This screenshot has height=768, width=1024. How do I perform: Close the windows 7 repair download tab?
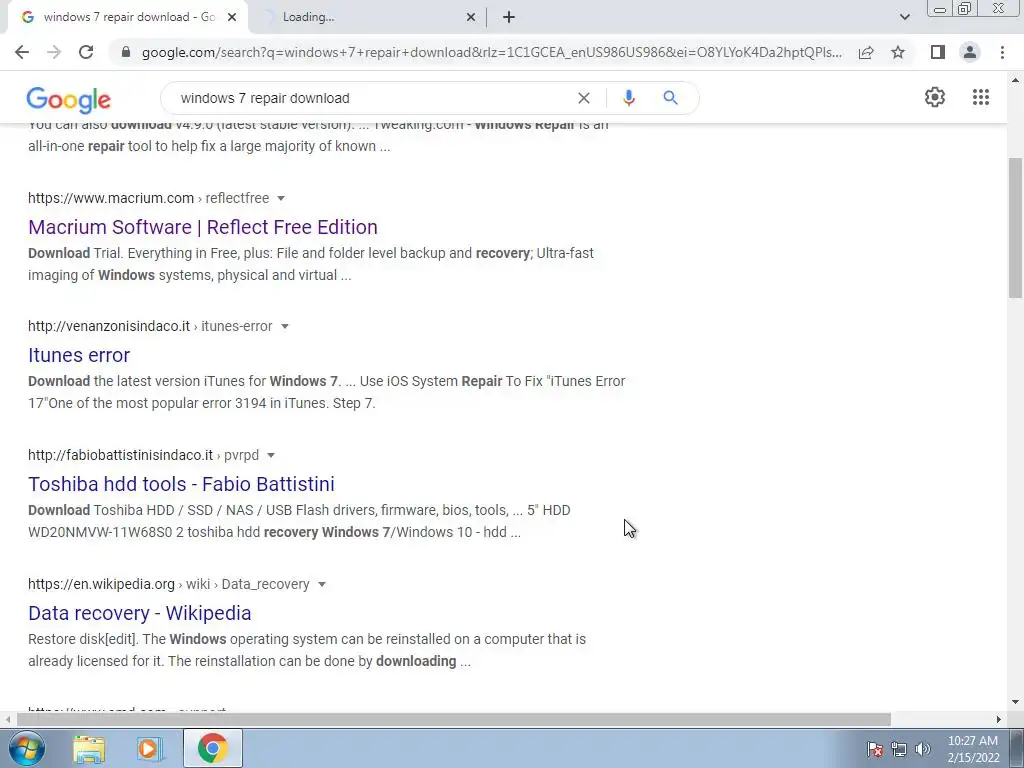point(232,17)
